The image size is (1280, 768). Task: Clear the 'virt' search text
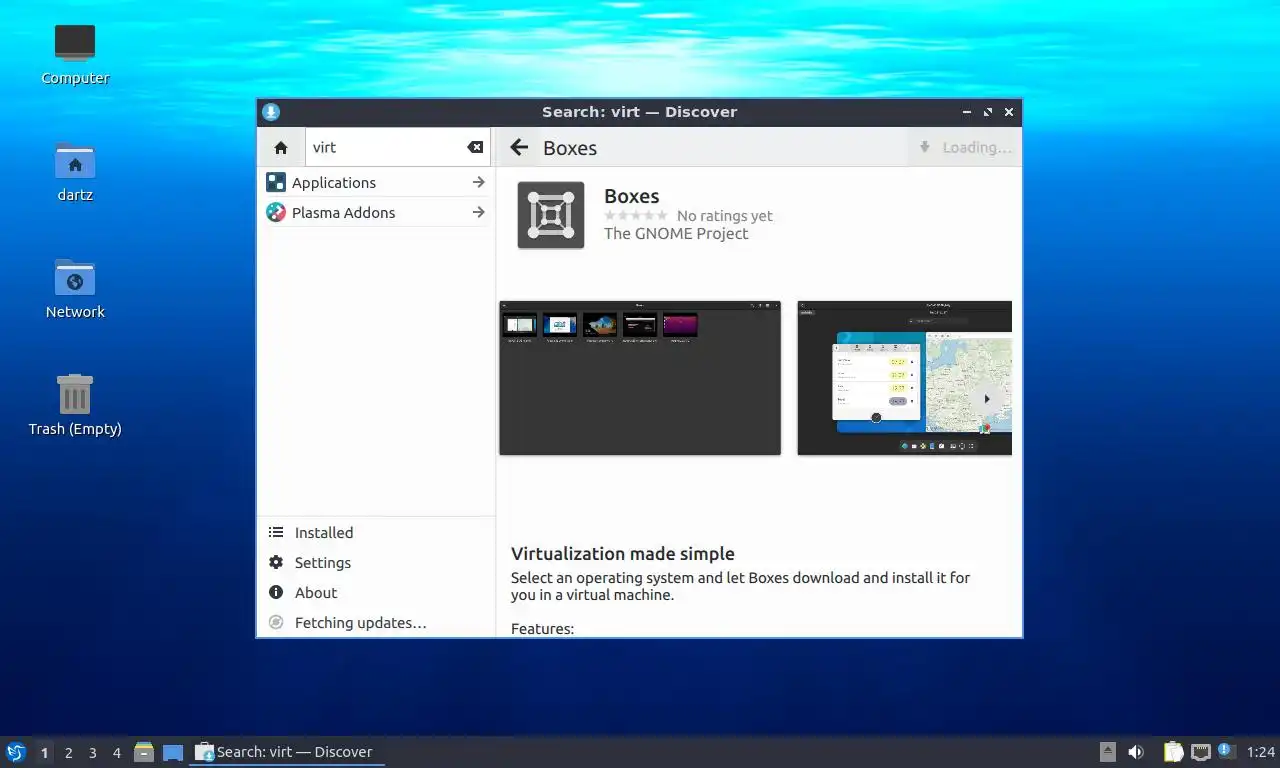pos(475,147)
